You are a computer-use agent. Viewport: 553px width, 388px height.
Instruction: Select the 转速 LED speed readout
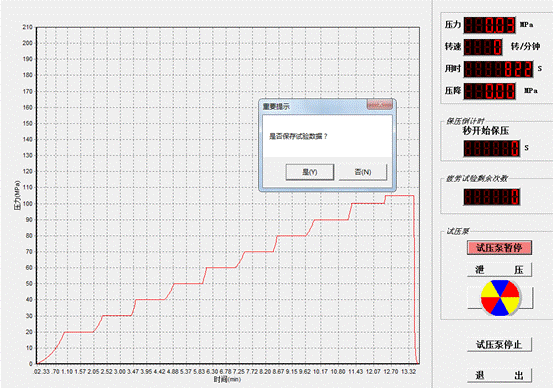point(483,47)
